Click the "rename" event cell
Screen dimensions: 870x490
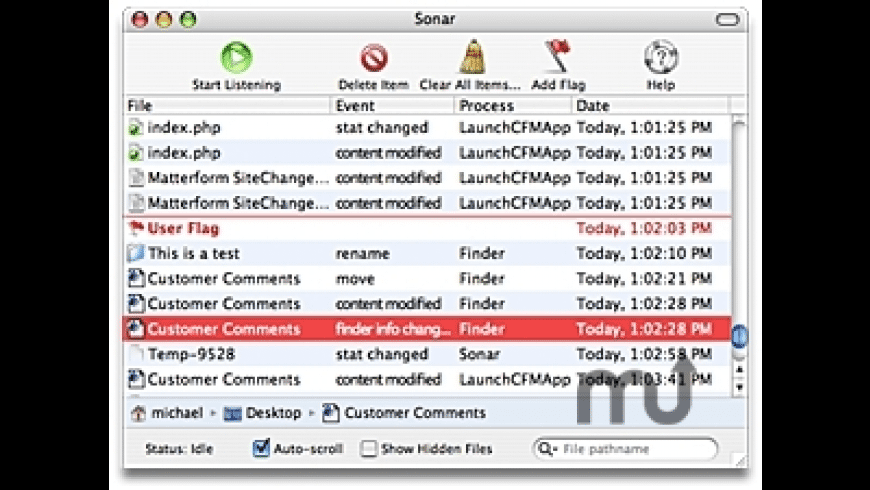coord(362,254)
